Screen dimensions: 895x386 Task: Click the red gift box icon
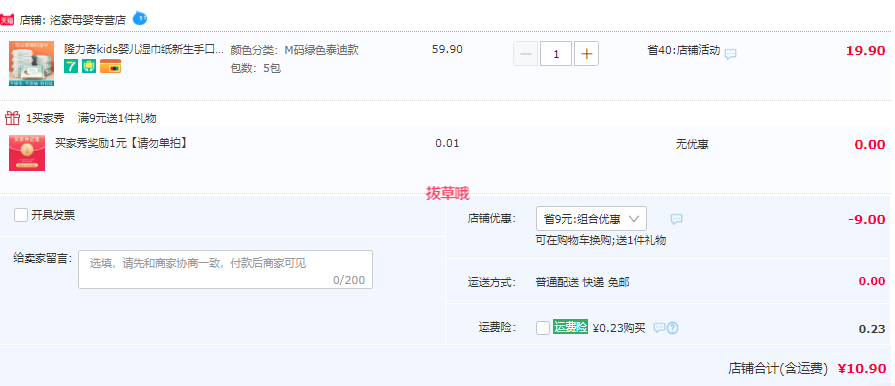coord(13,118)
